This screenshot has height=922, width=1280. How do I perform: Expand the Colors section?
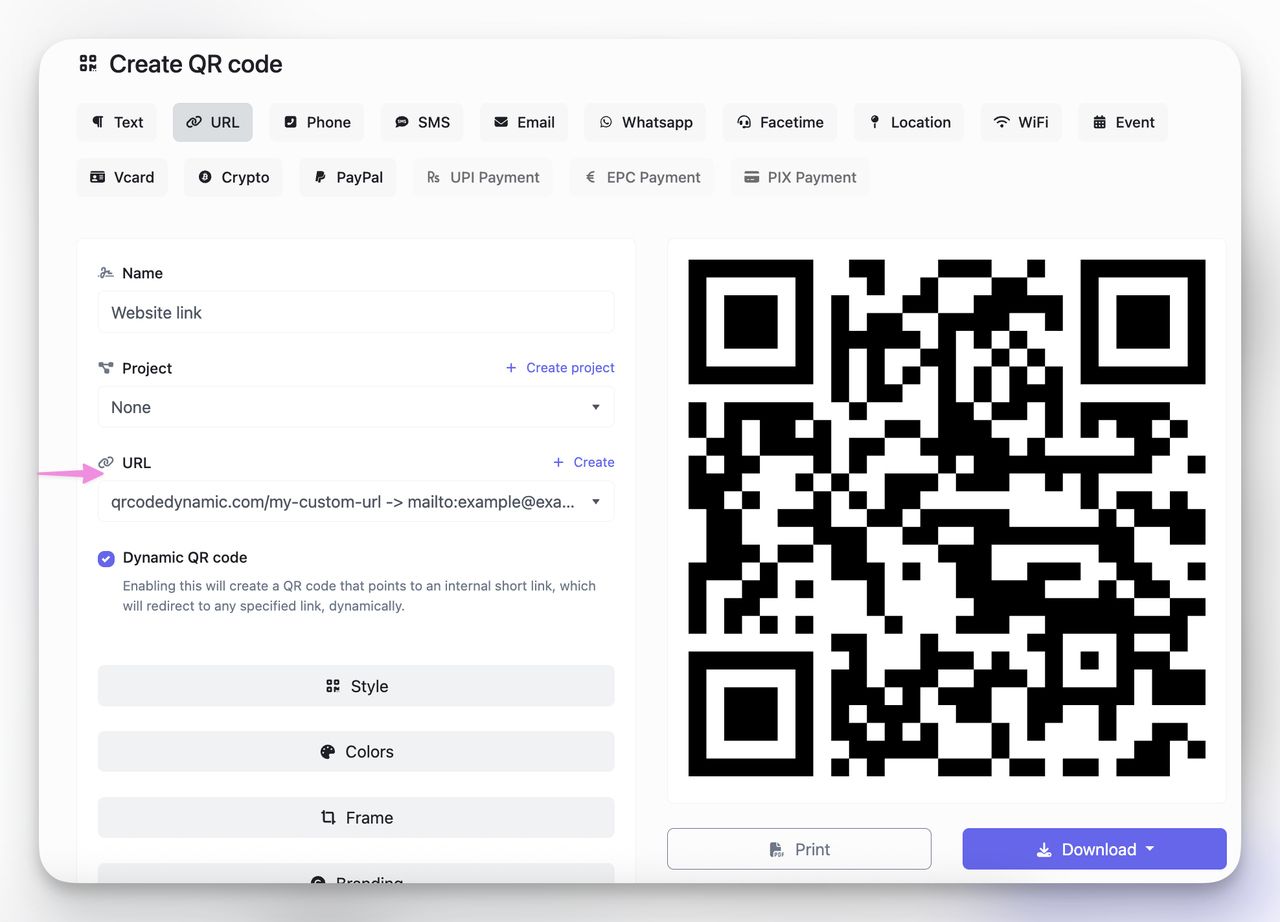356,751
